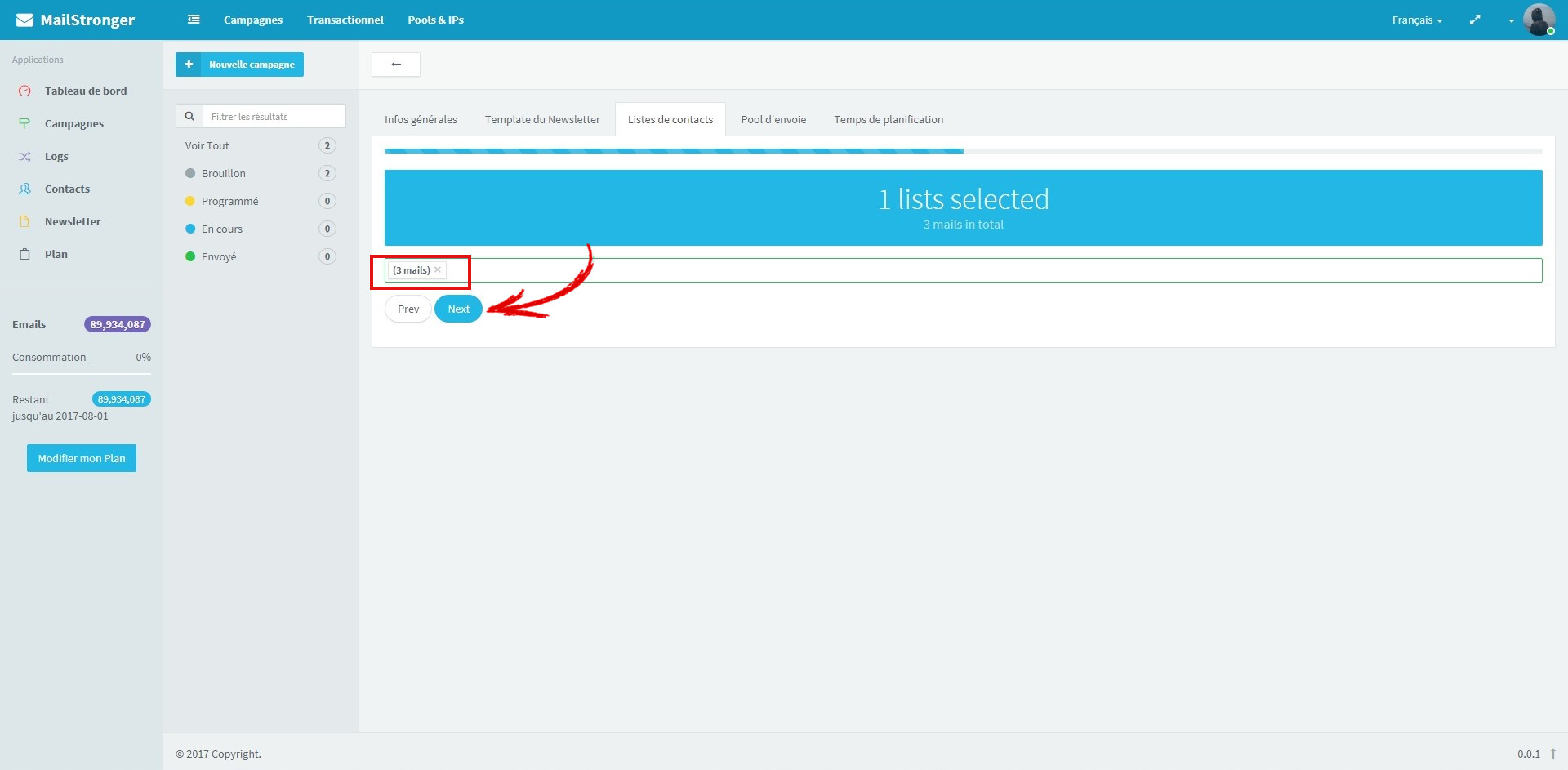Toggle the sidebar menu hamburger icon
The width and height of the screenshot is (1568, 770).
(194, 20)
